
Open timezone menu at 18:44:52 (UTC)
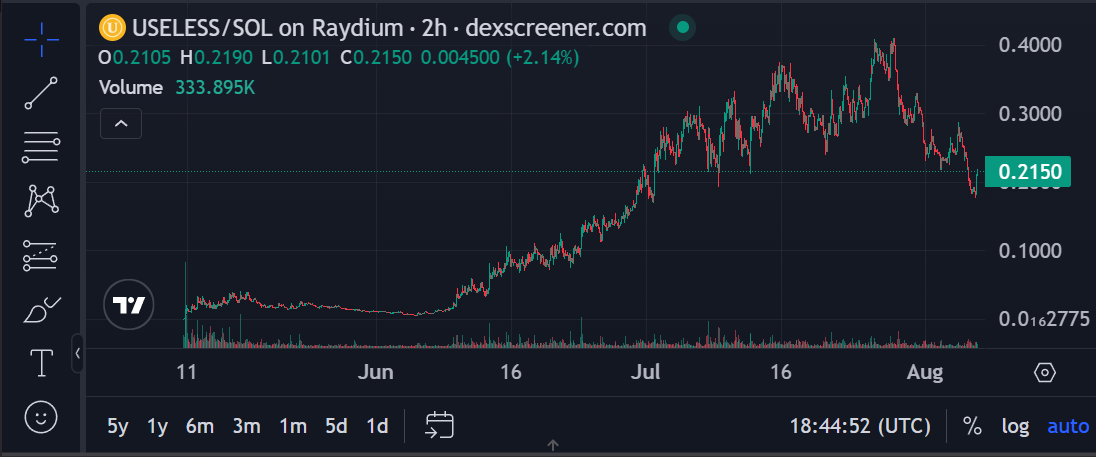click(860, 426)
